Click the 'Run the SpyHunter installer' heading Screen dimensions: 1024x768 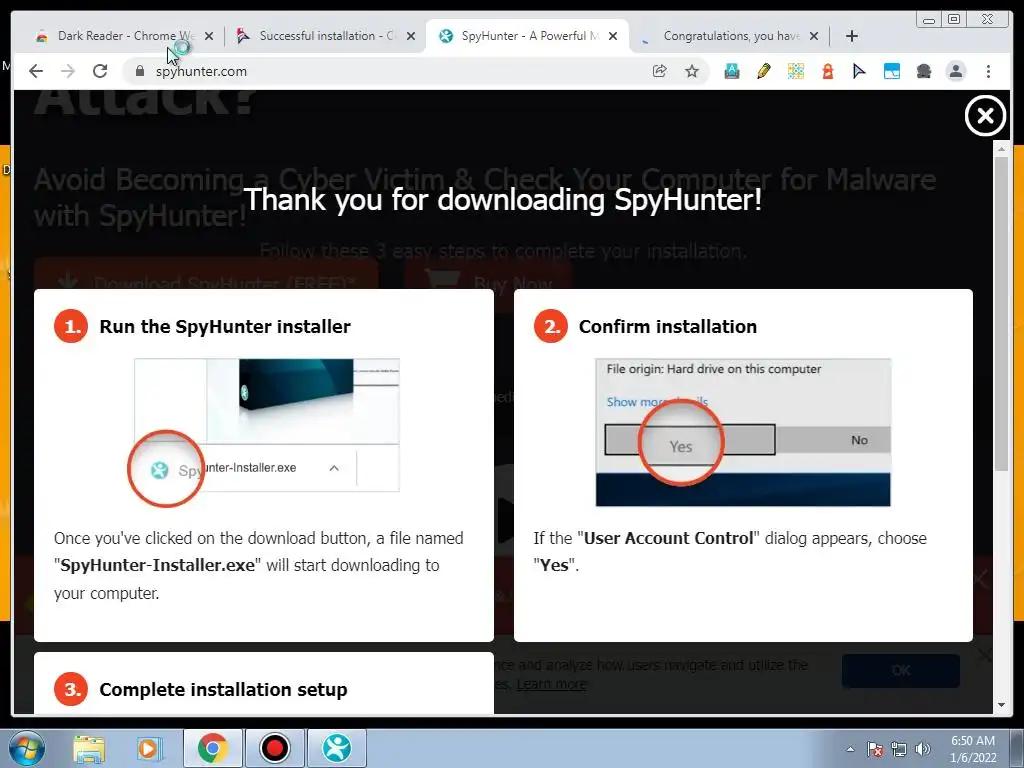coord(225,327)
